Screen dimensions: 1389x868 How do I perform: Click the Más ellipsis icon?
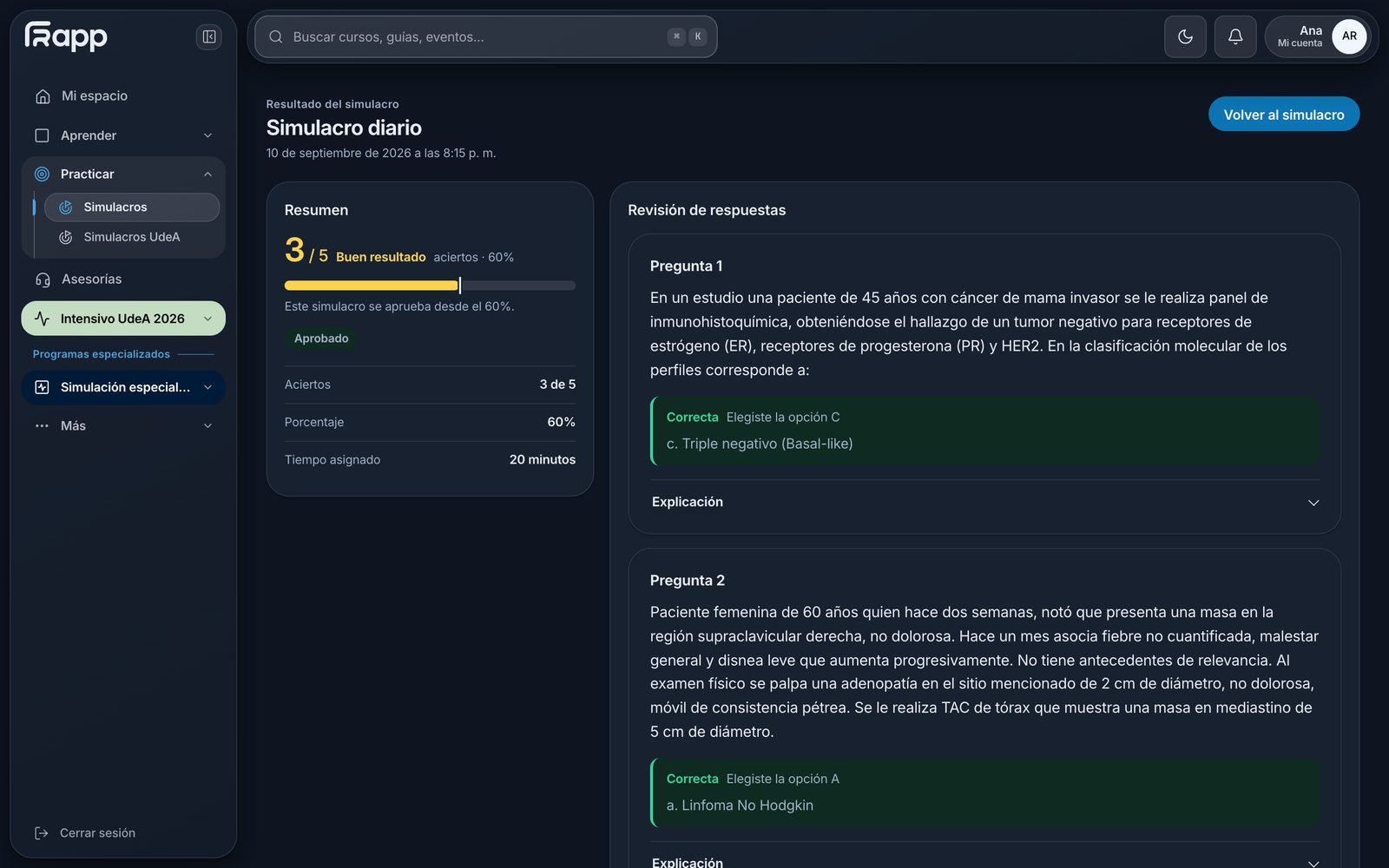click(x=42, y=426)
